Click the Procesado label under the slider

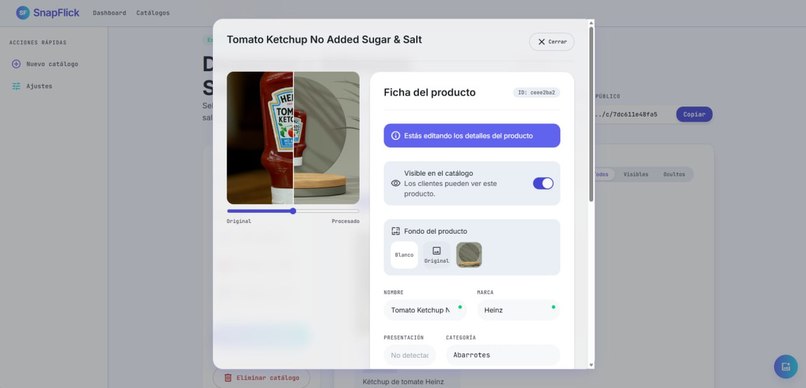(345, 221)
